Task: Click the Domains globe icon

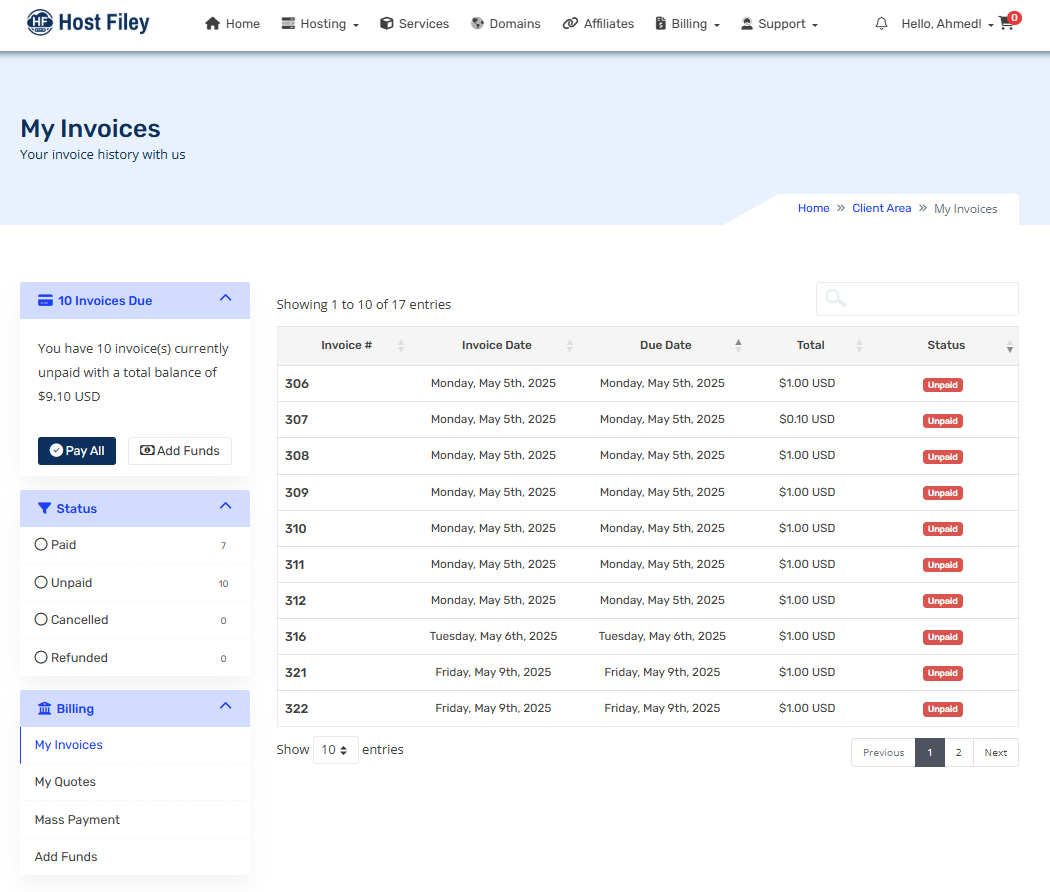Action: (x=477, y=24)
